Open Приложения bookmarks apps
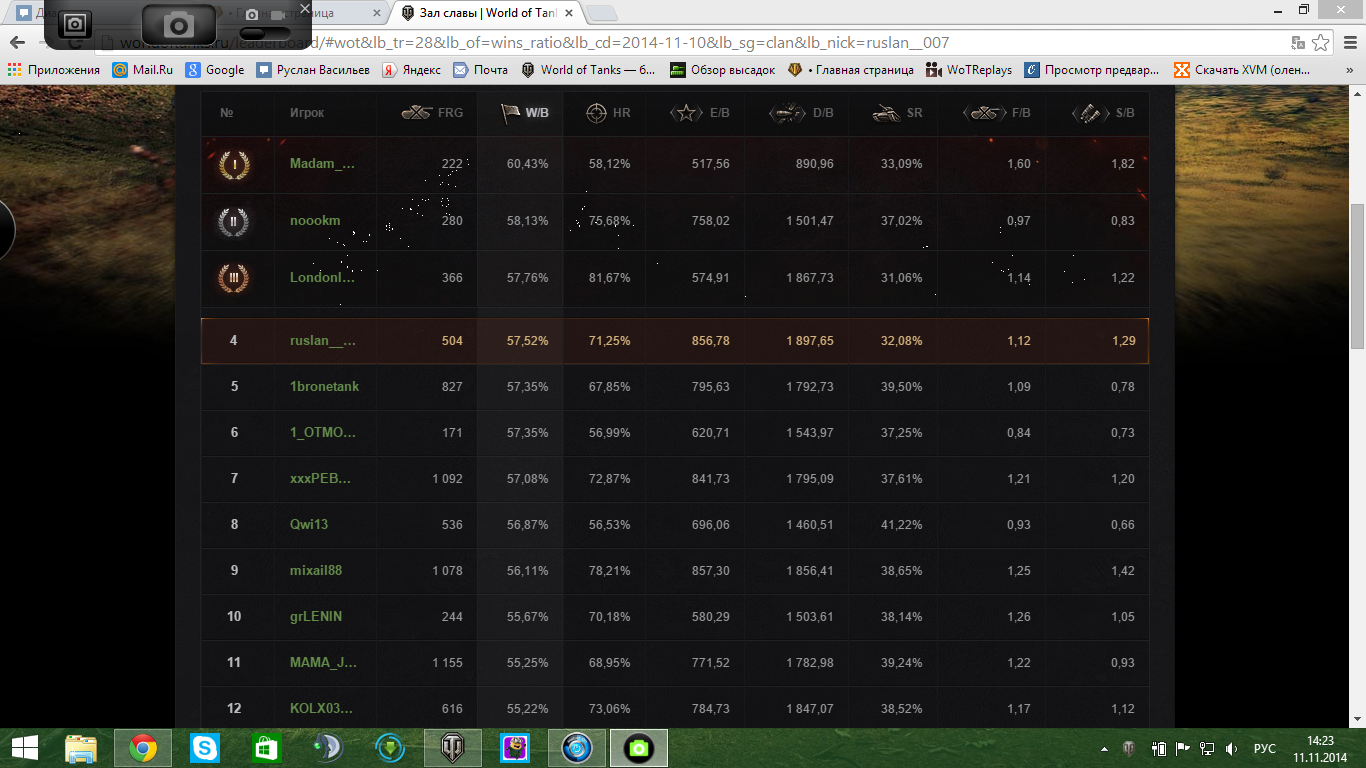Screen dimensions: 1366x768 click(54, 70)
